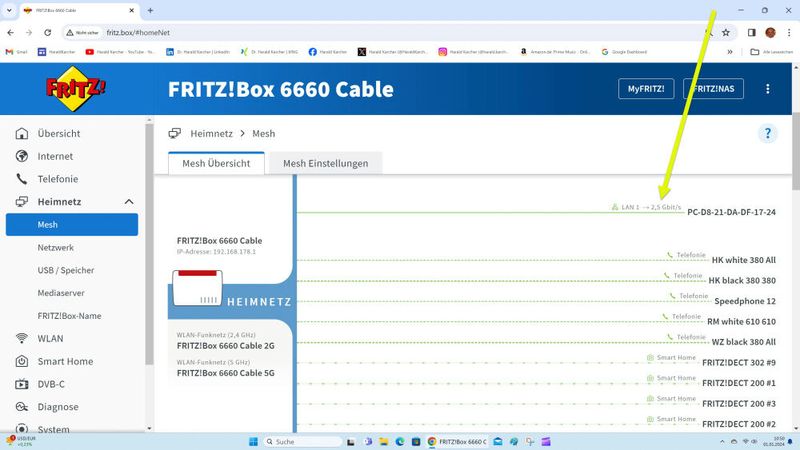Click the Heimnetz breadcrumb link
Viewport: 800px width, 450px height.
211,134
